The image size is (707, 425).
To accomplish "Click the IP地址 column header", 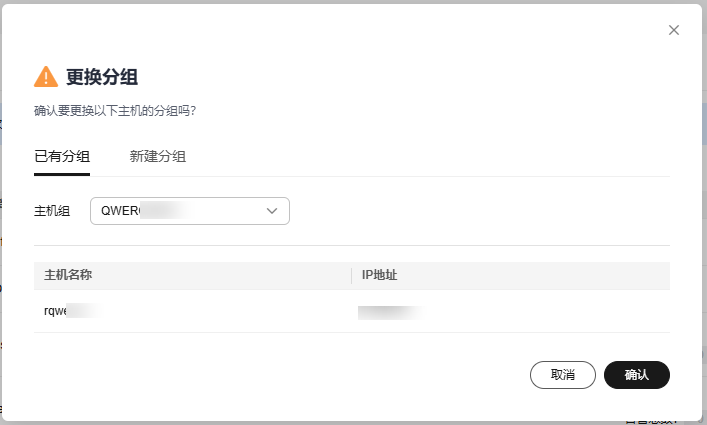I will (x=379, y=275).
